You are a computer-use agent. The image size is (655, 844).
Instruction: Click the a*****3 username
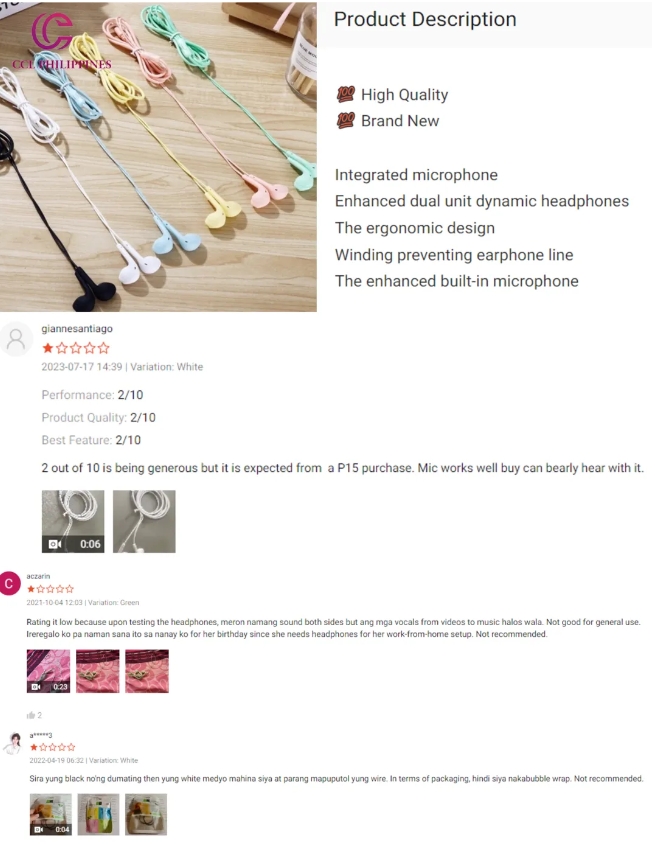(41, 735)
